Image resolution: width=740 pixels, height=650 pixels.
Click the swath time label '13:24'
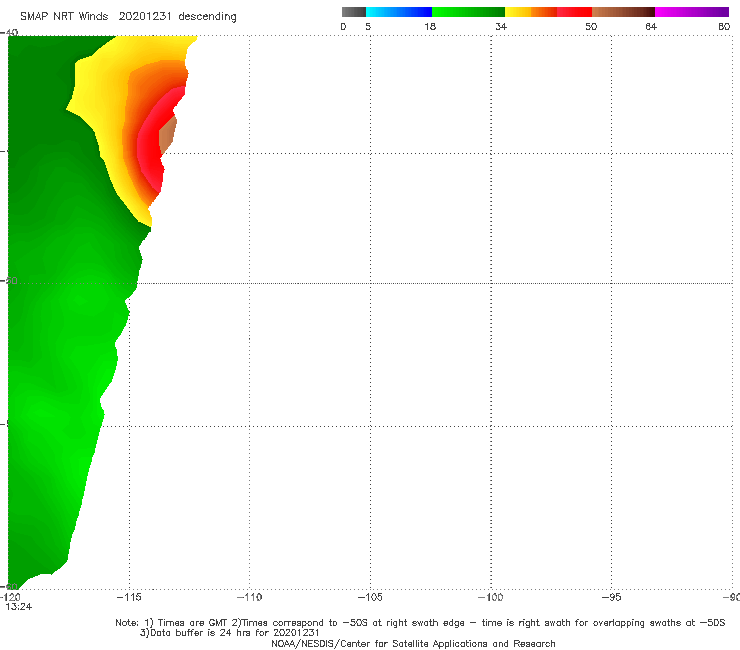click(x=19, y=607)
